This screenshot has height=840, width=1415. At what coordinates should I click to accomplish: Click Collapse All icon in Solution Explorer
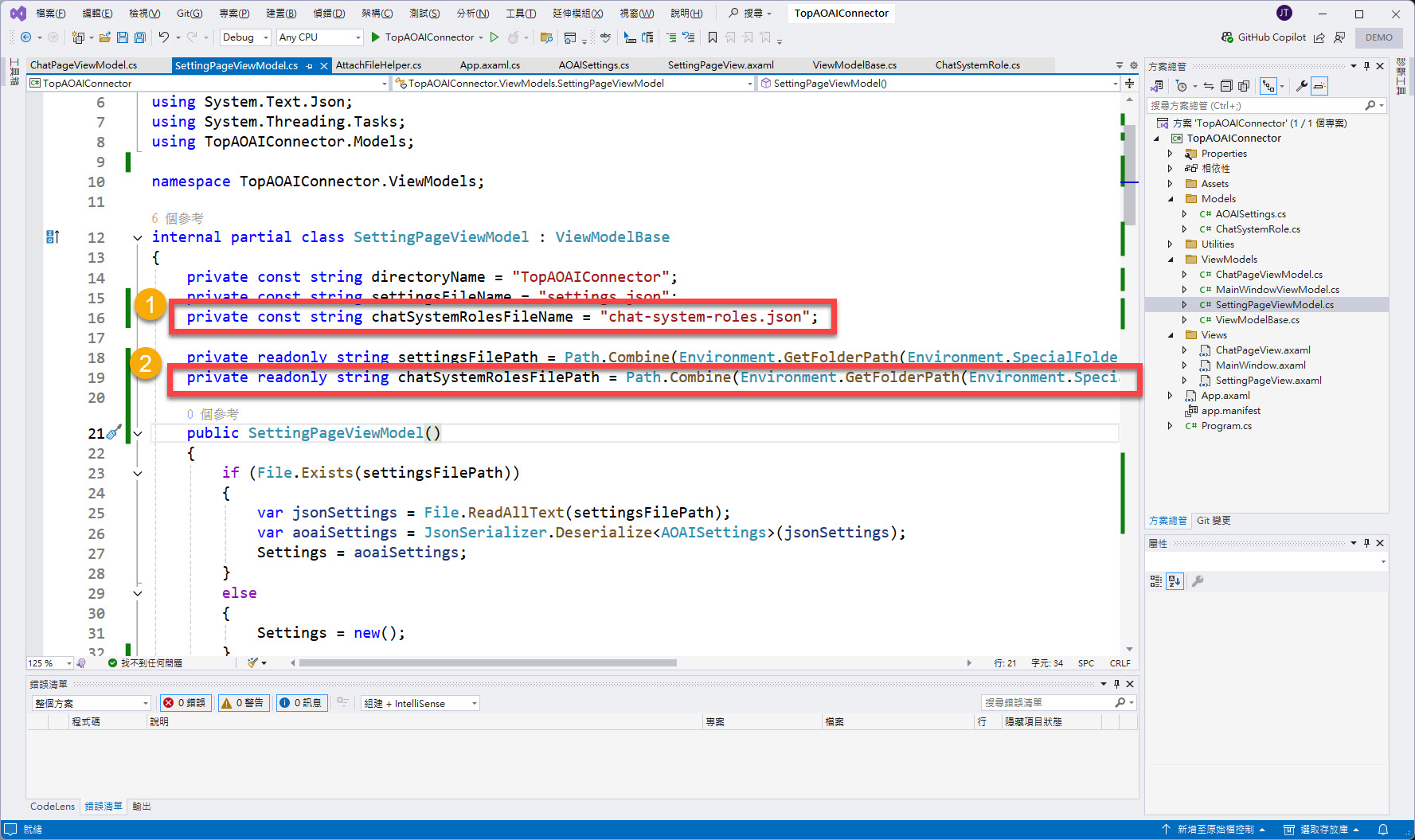(1226, 86)
